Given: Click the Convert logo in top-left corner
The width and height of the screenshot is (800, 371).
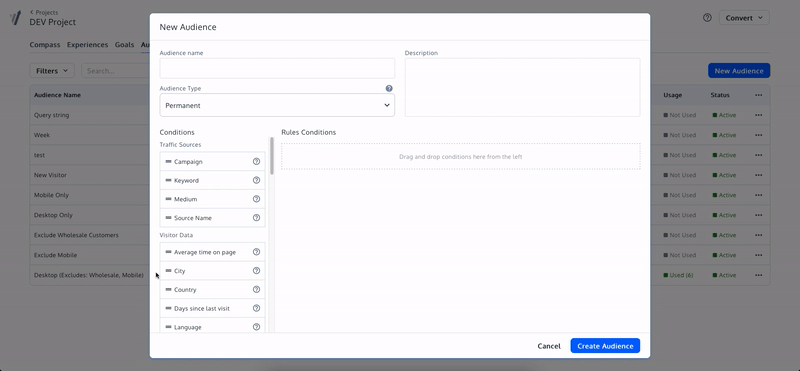Looking at the screenshot, I should coord(15,18).
